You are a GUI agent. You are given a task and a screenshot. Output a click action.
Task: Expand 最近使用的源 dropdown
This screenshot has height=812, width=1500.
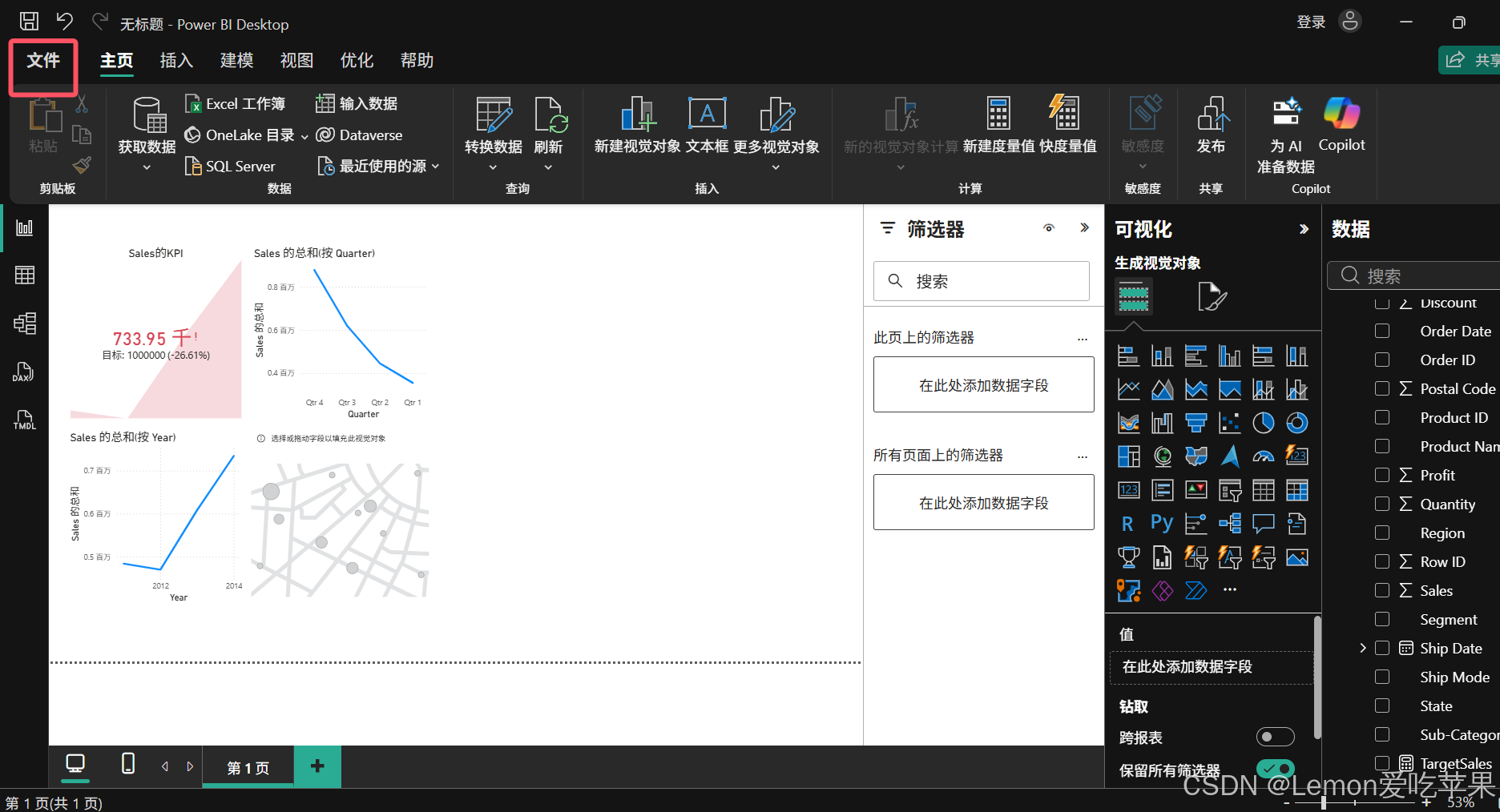[436, 166]
